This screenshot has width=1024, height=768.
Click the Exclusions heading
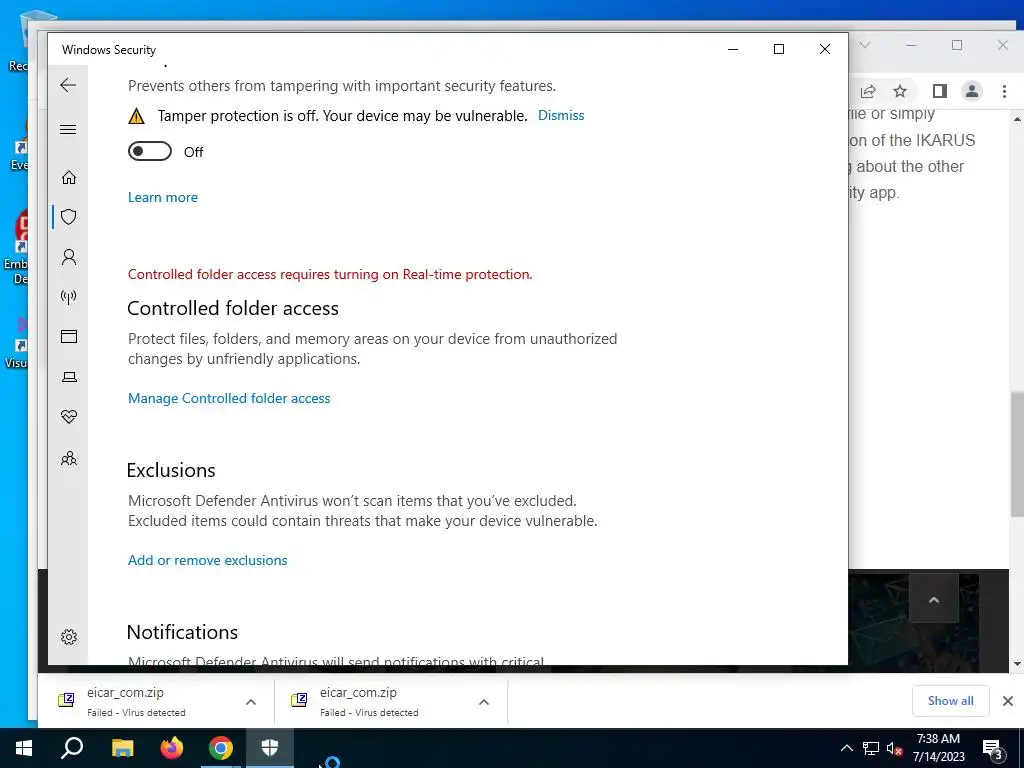tap(171, 470)
